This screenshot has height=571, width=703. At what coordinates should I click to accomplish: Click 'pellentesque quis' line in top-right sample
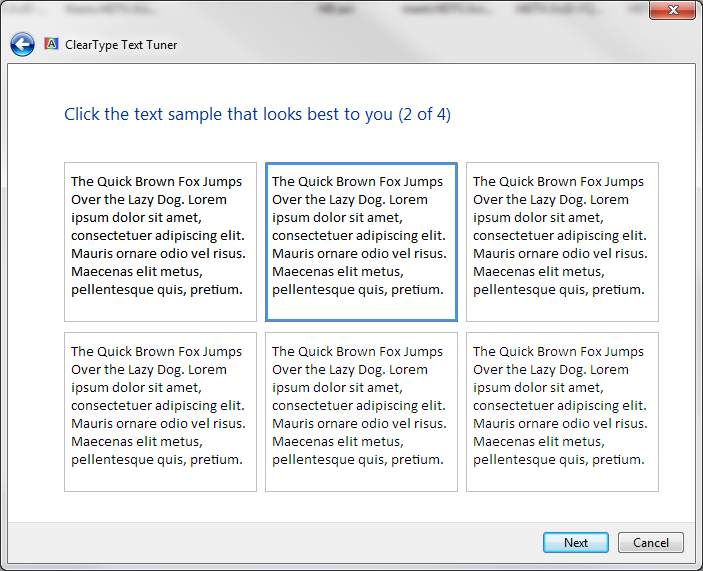(x=558, y=290)
